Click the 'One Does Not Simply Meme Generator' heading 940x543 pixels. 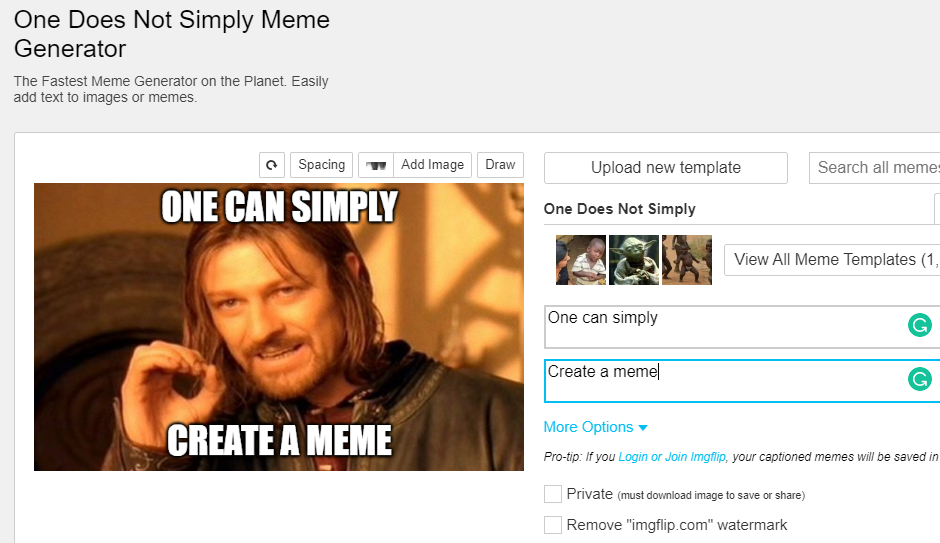pyautogui.click(x=172, y=34)
